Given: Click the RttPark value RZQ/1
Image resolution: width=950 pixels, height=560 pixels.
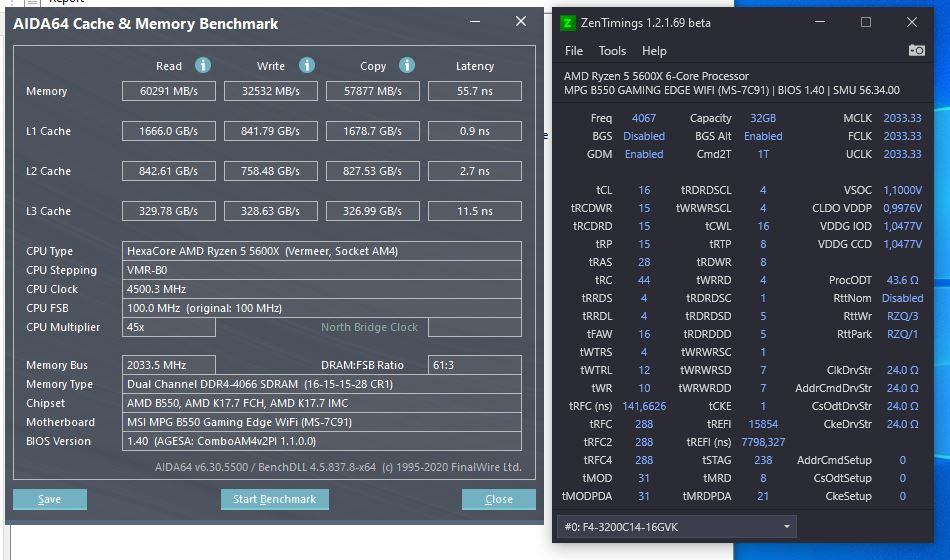Looking at the screenshot, I should (902, 334).
